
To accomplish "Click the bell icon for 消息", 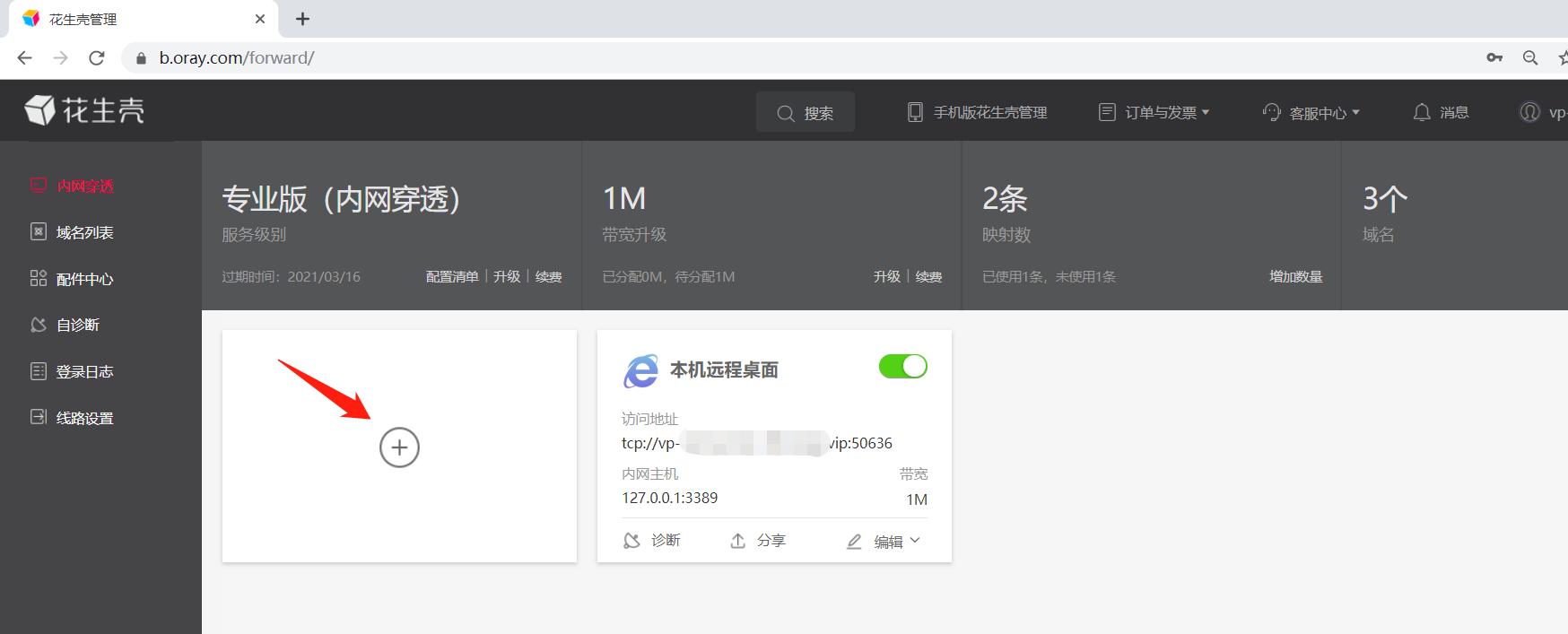I will coord(1421,112).
